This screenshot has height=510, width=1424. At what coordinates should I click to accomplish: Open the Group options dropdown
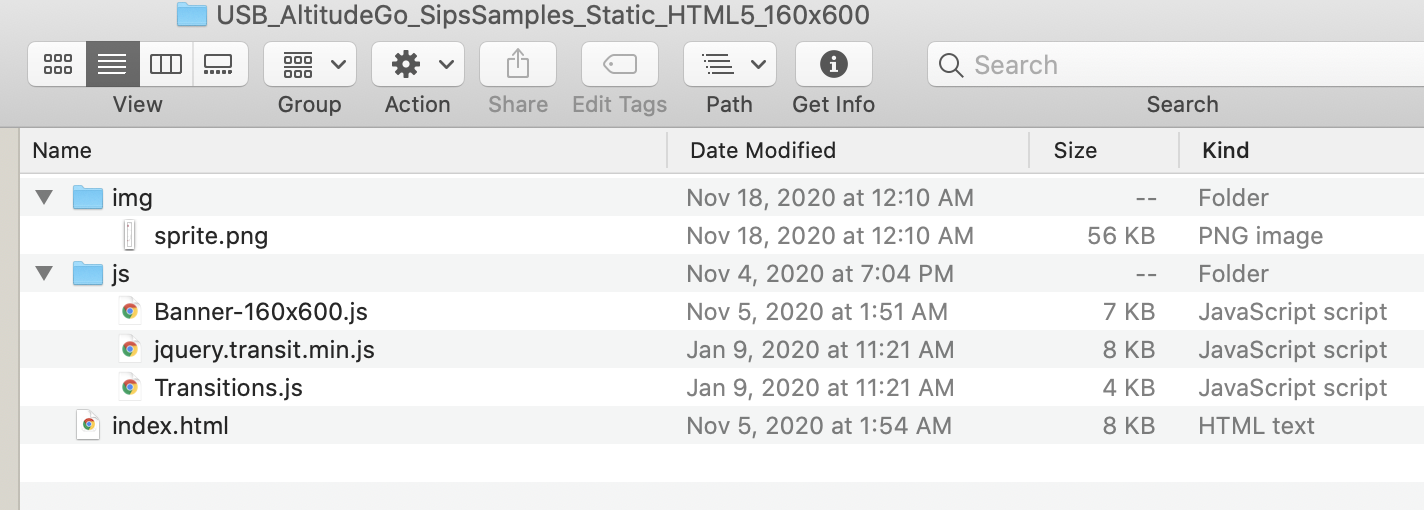310,65
